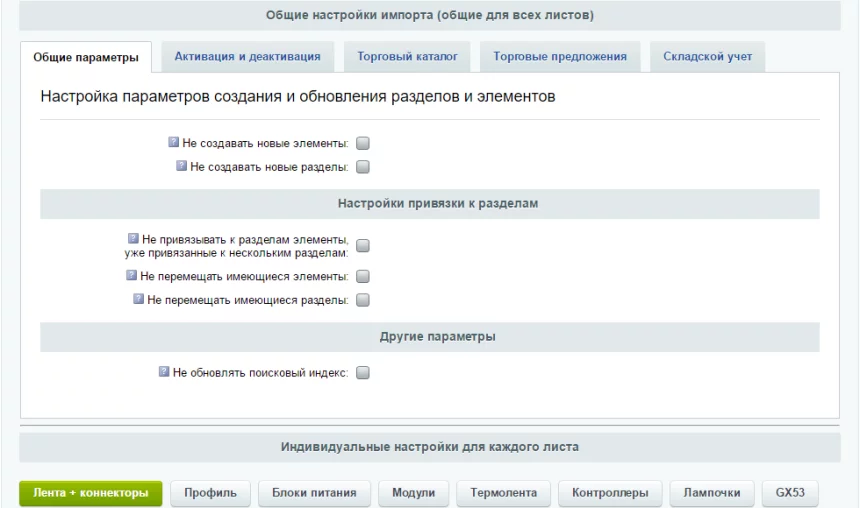Open the 'Торговый каталог' tab

point(407,57)
